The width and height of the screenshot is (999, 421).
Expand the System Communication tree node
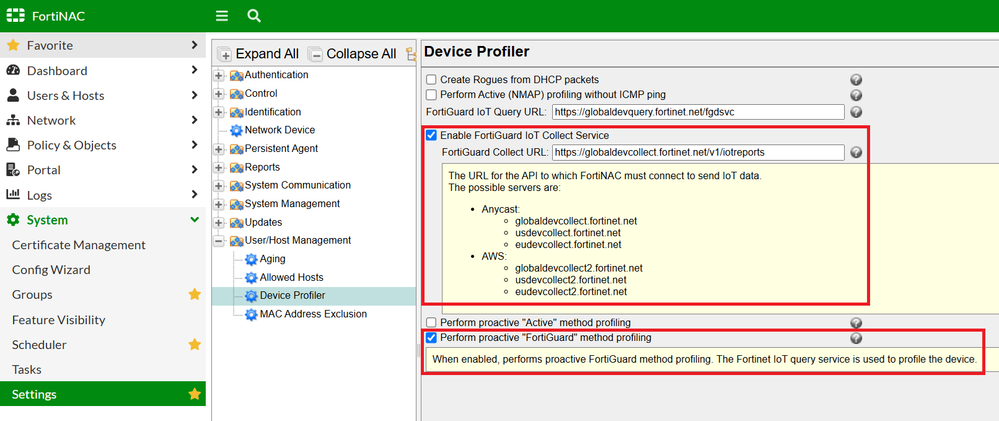219,186
